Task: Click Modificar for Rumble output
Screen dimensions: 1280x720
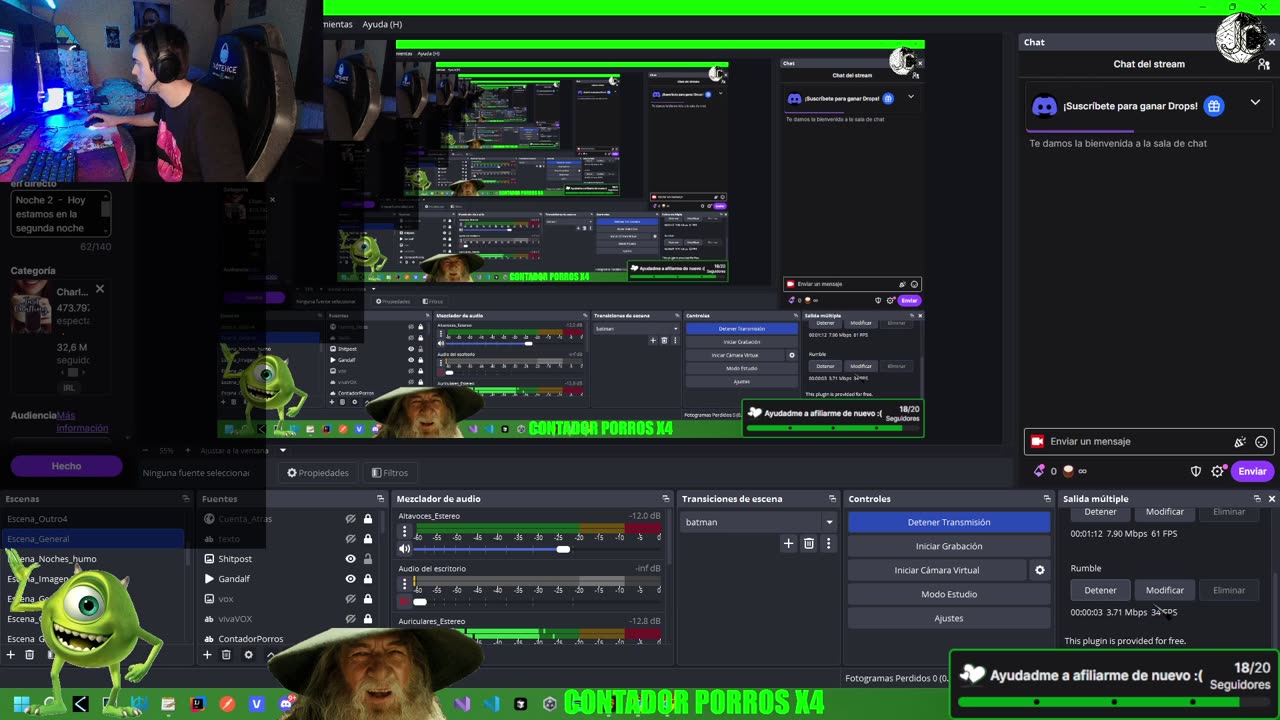Action: [1164, 590]
